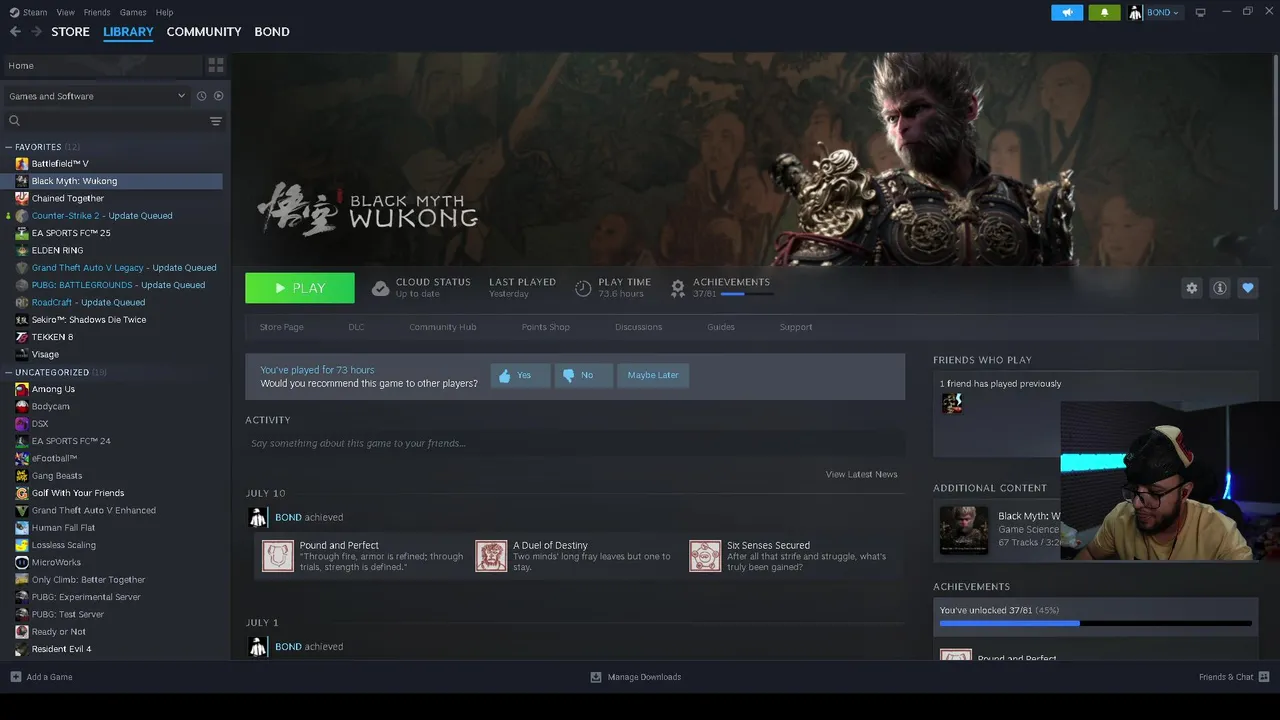Open the Help menu
Screen dimensions: 1280x720
click(x=165, y=12)
